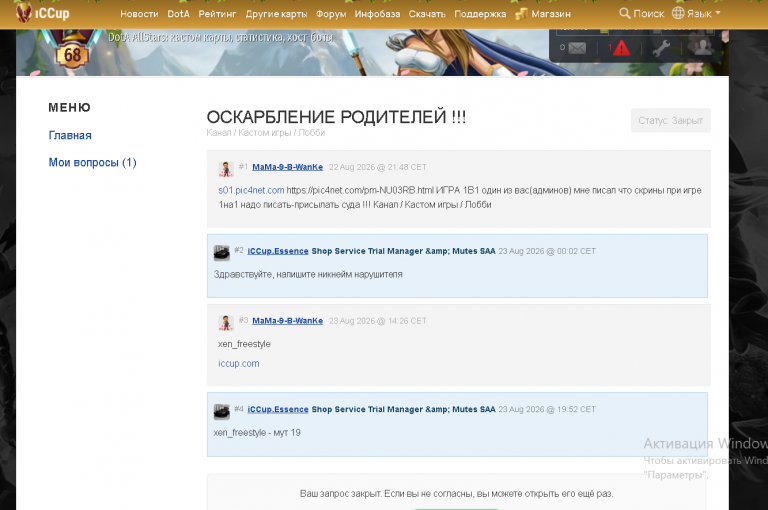The height and width of the screenshot is (510, 768).
Task: Open the s01.pic4net.com link
Action: 251,190
